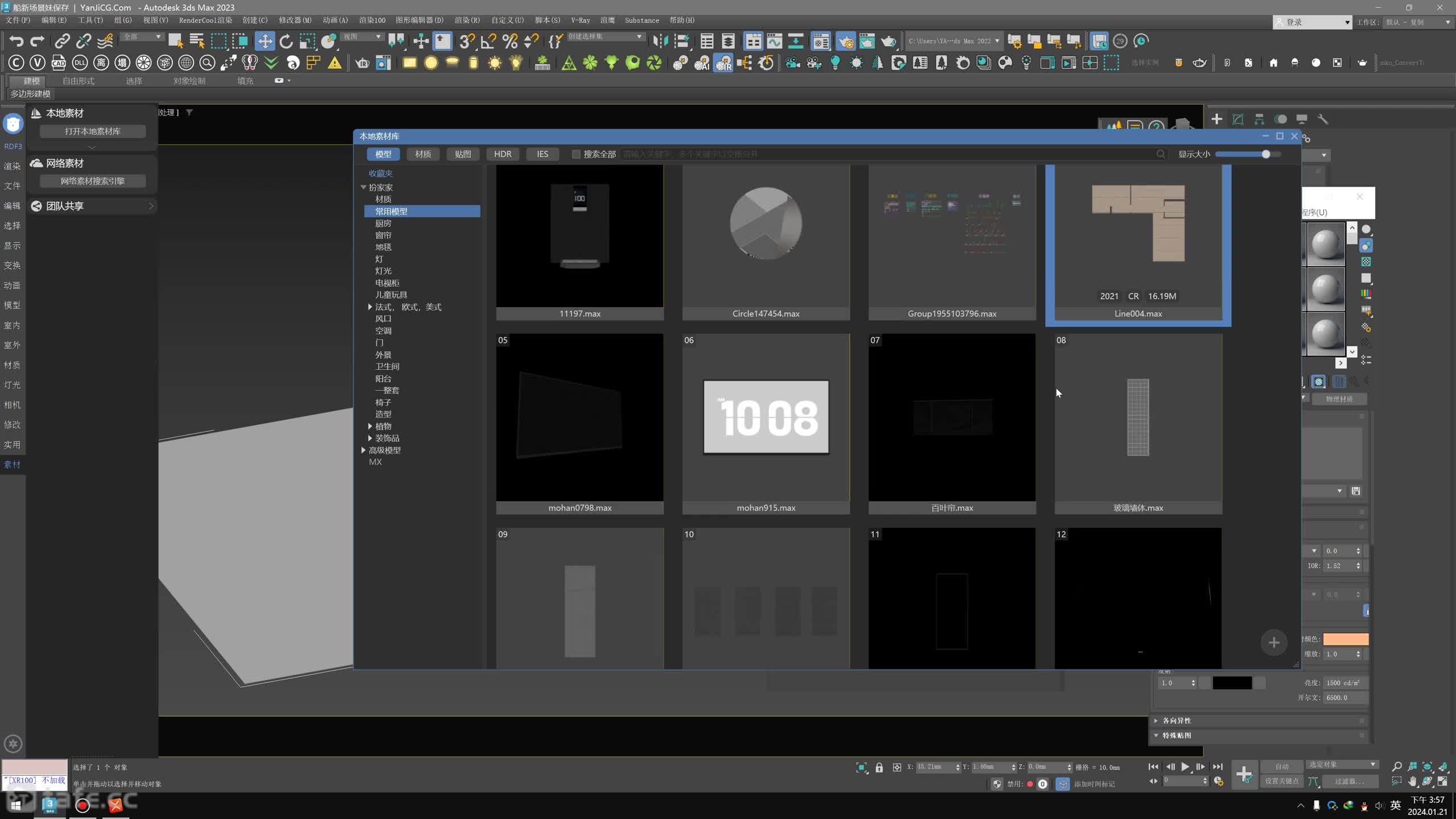Click the 自动 key button
The width and height of the screenshot is (1456, 819).
click(x=1281, y=766)
